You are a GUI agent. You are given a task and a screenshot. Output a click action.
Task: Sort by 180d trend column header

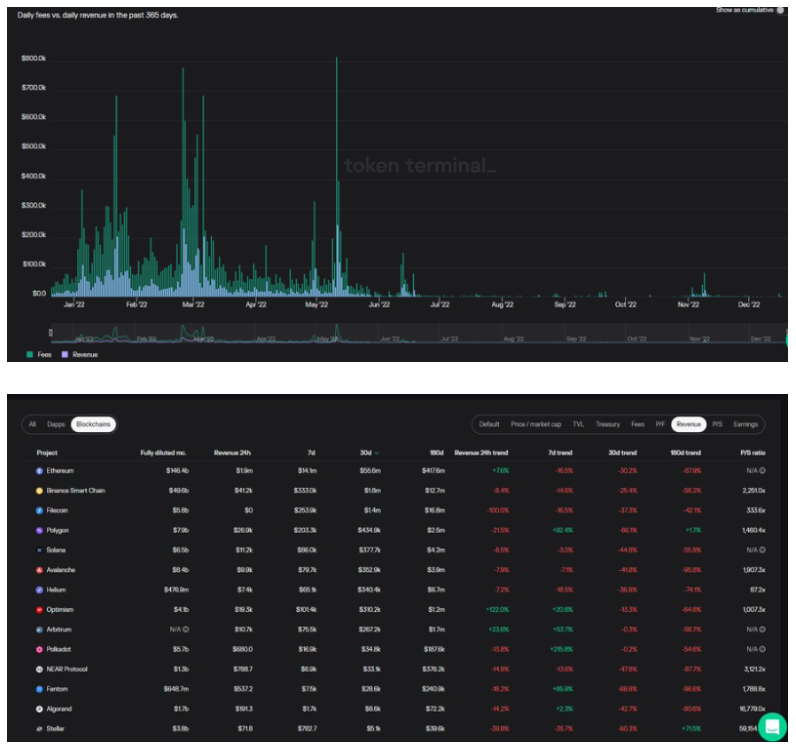[685, 452]
